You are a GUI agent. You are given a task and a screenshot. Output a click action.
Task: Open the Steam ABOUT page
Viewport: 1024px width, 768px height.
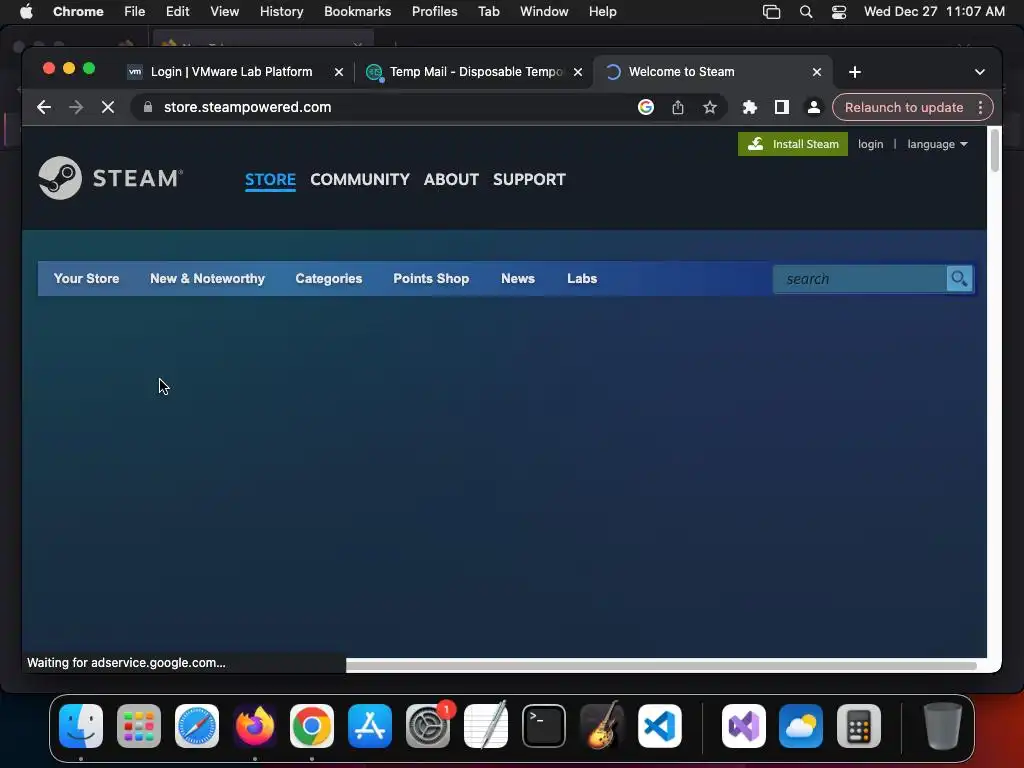(451, 180)
